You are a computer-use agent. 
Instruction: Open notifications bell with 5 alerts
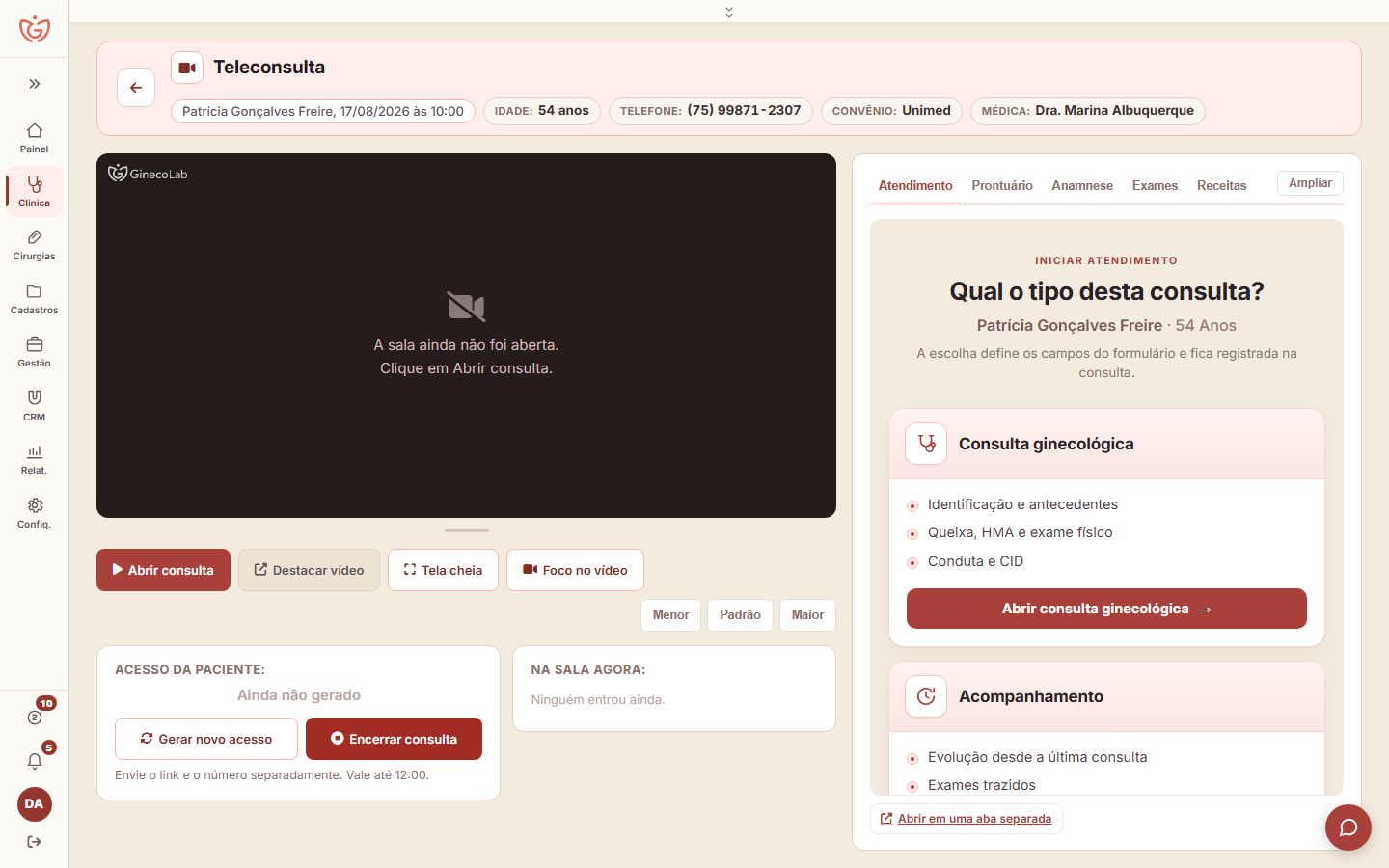(x=35, y=761)
